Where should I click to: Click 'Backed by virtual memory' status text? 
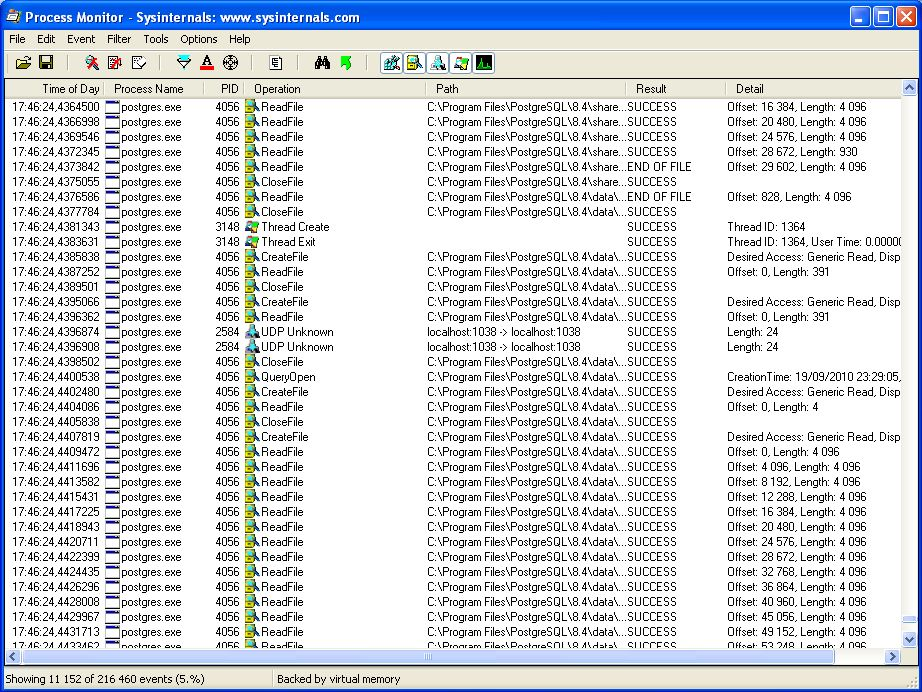(x=339, y=679)
